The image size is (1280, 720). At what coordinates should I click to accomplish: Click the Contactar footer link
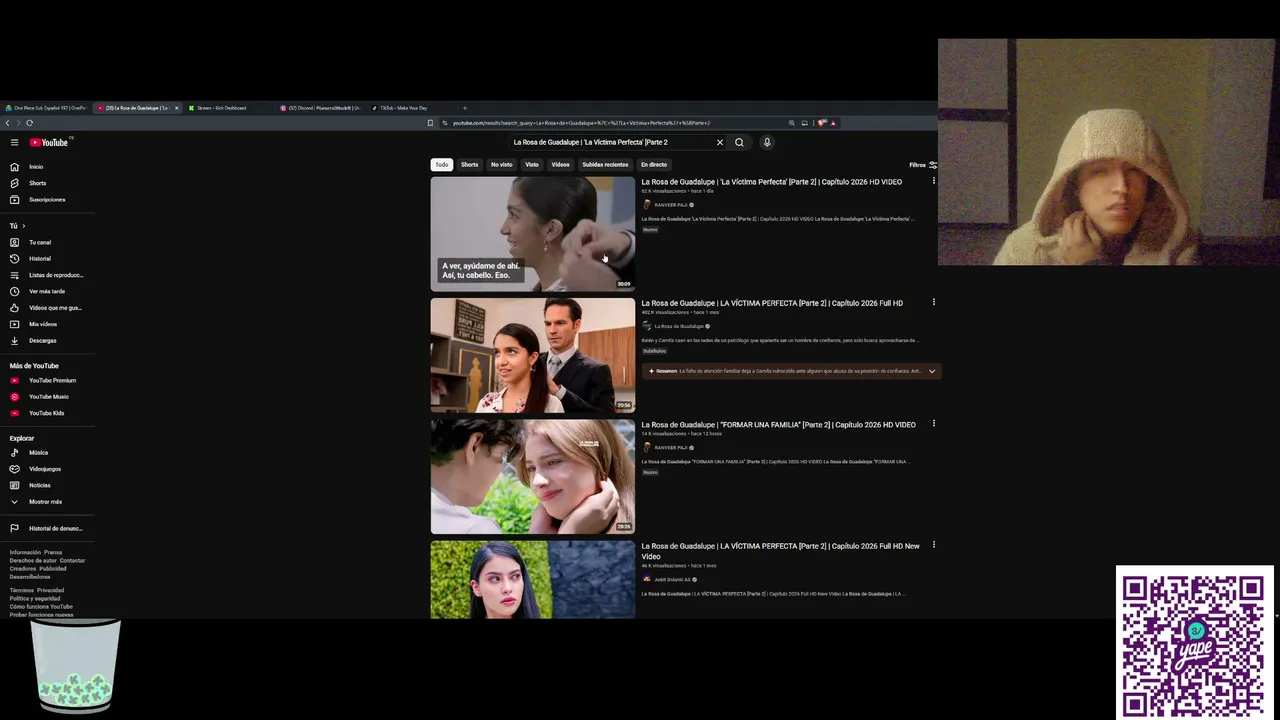pos(72,560)
